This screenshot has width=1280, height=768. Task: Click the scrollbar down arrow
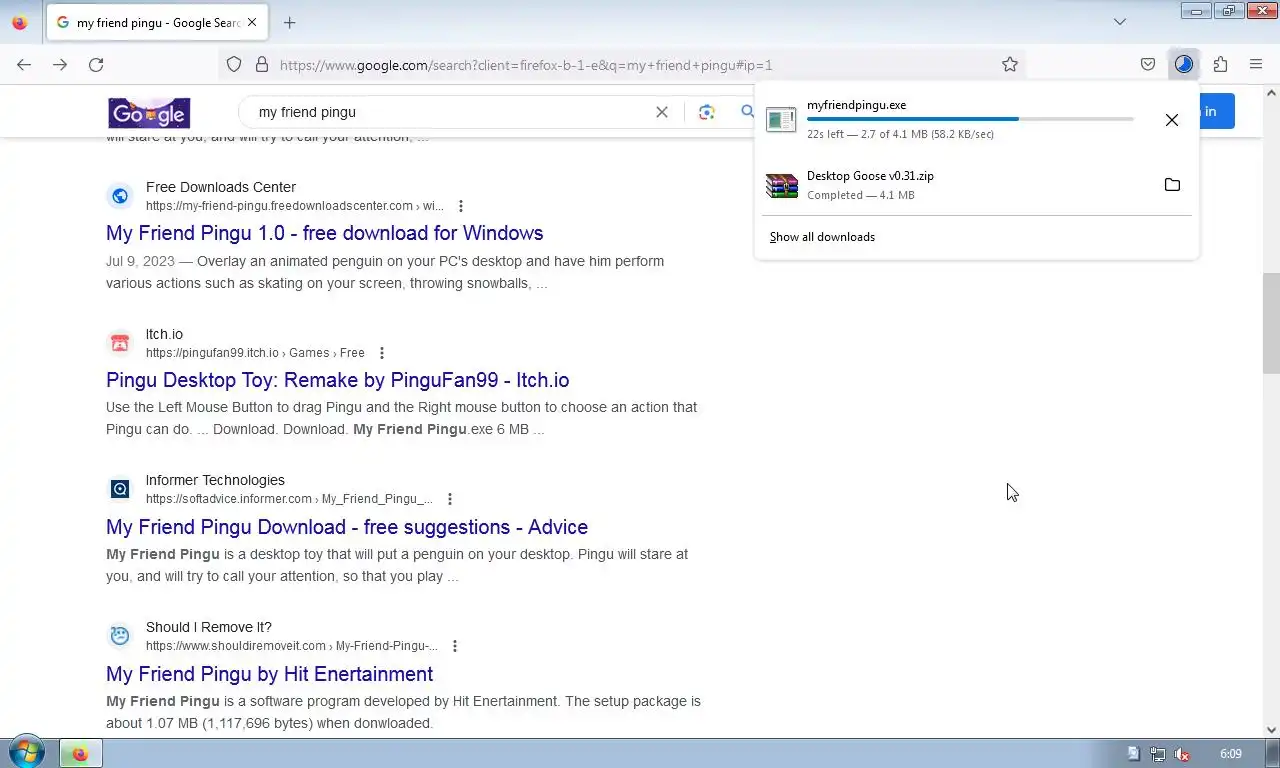coord(1272,730)
